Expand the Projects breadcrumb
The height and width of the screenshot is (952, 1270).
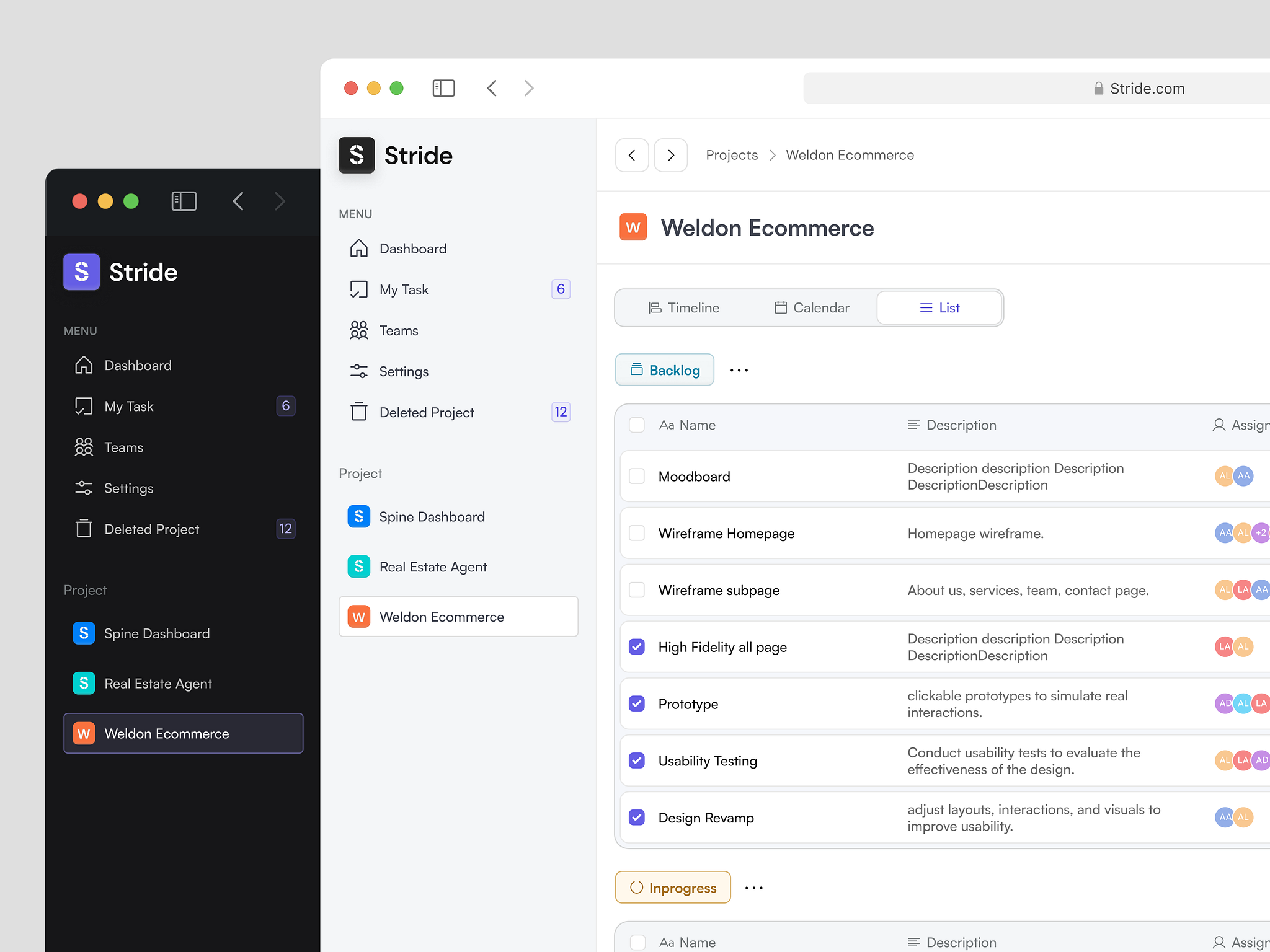(x=732, y=155)
